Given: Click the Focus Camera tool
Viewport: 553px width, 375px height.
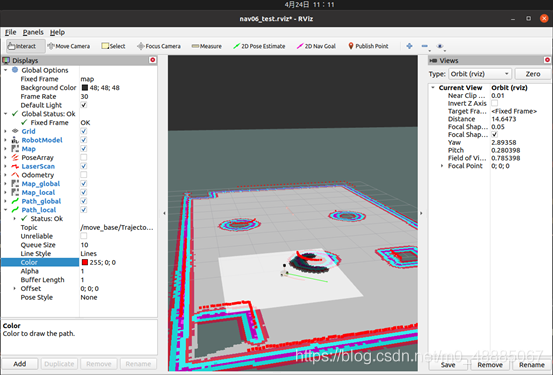Looking at the screenshot, I should 159,46.
